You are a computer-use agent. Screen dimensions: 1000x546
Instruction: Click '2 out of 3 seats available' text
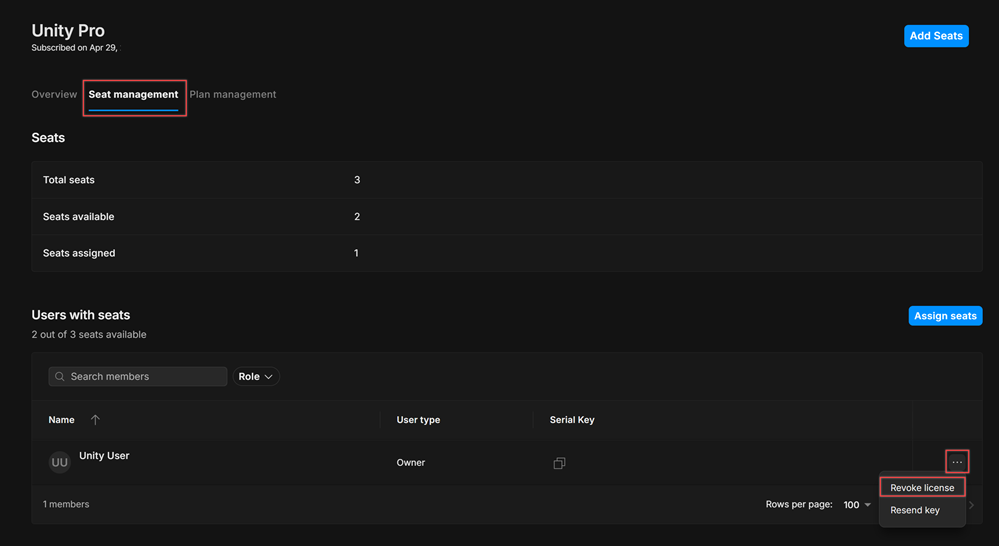click(89, 334)
